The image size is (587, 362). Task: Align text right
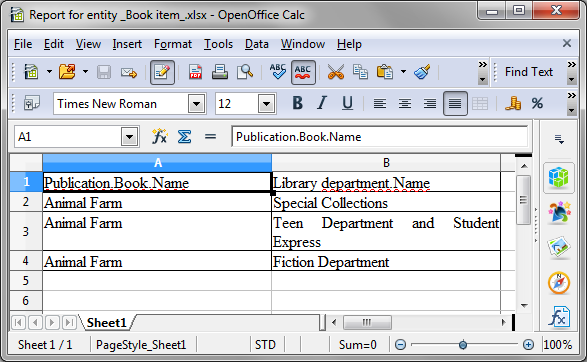pyautogui.click(x=430, y=103)
